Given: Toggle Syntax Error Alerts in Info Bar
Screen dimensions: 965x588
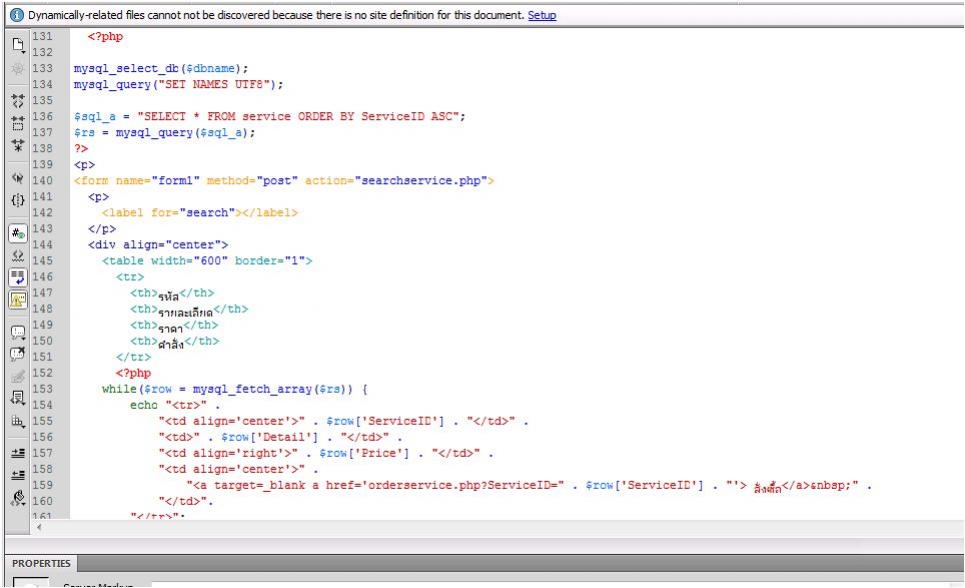Looking at the screenshot, I should coord(18,300).
